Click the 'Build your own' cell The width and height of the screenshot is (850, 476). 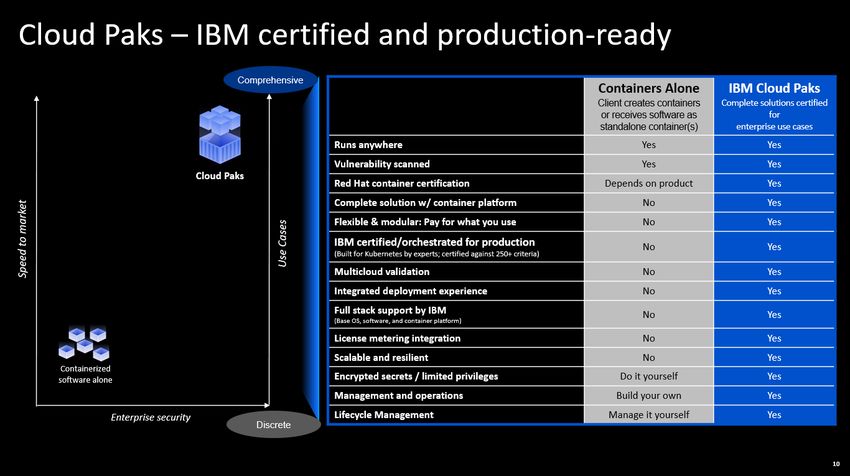click(648, 396)
